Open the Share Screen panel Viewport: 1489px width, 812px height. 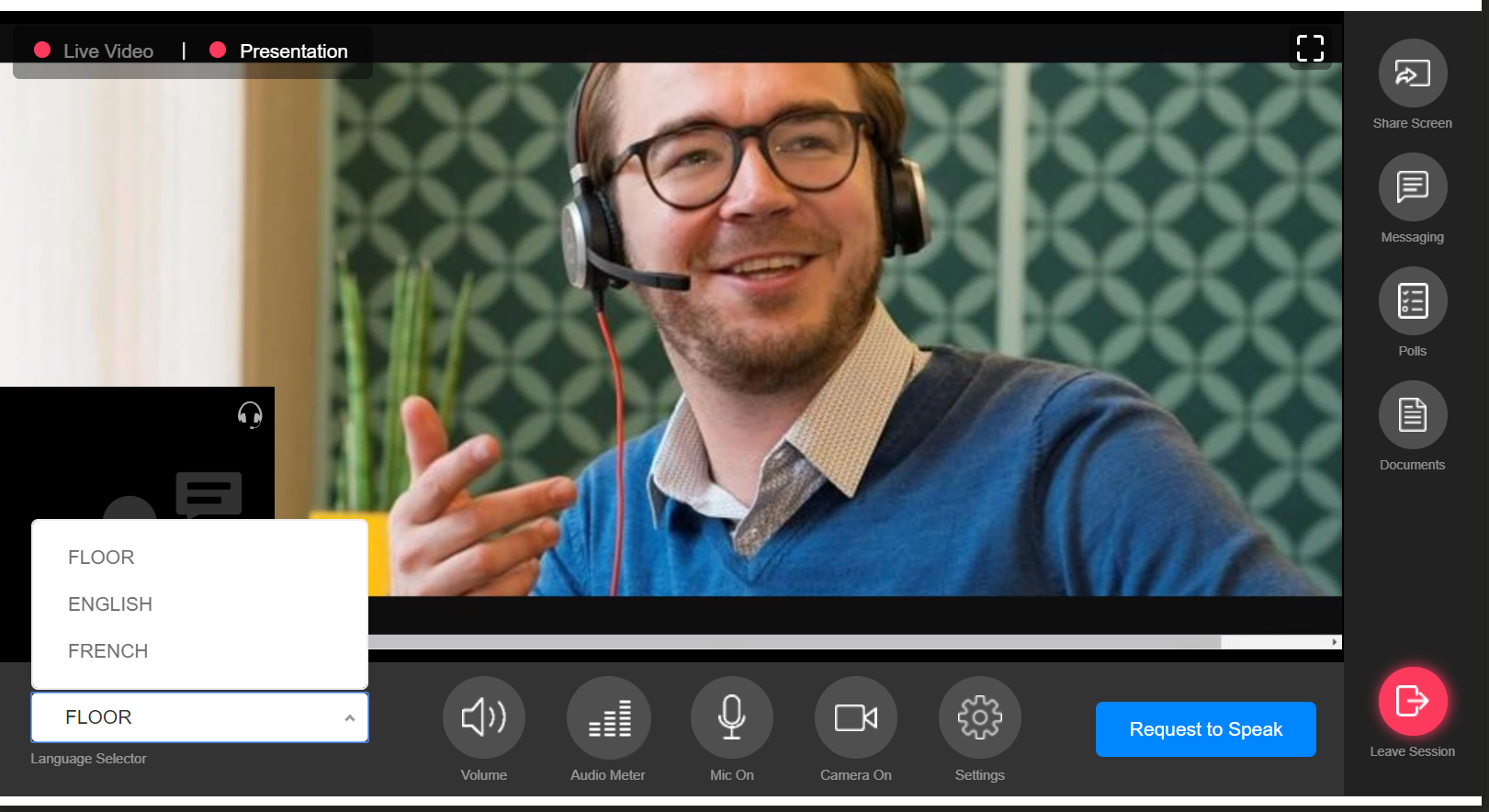1412,73
